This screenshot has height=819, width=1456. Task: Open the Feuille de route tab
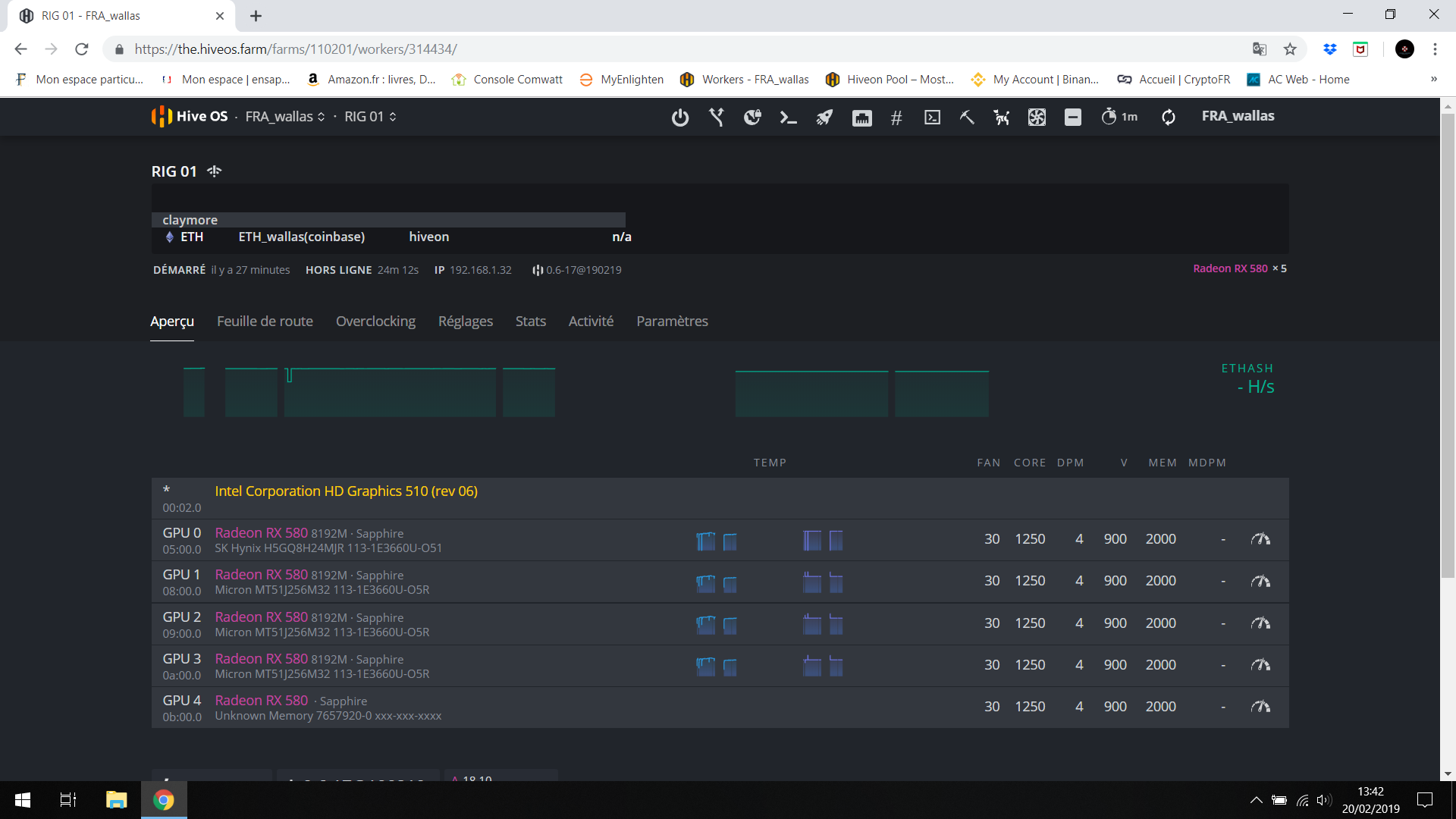coord(265,322)
